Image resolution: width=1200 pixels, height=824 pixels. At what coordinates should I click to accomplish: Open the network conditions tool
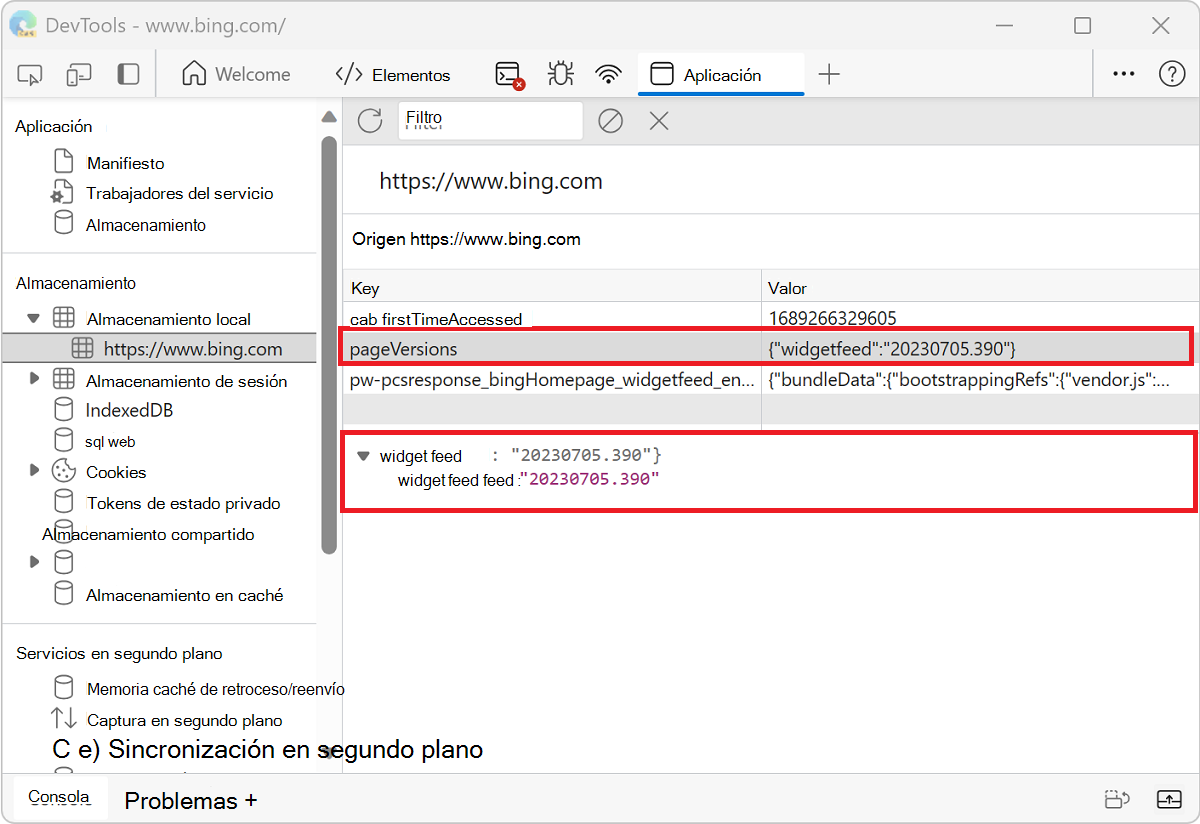click(608, 73)
